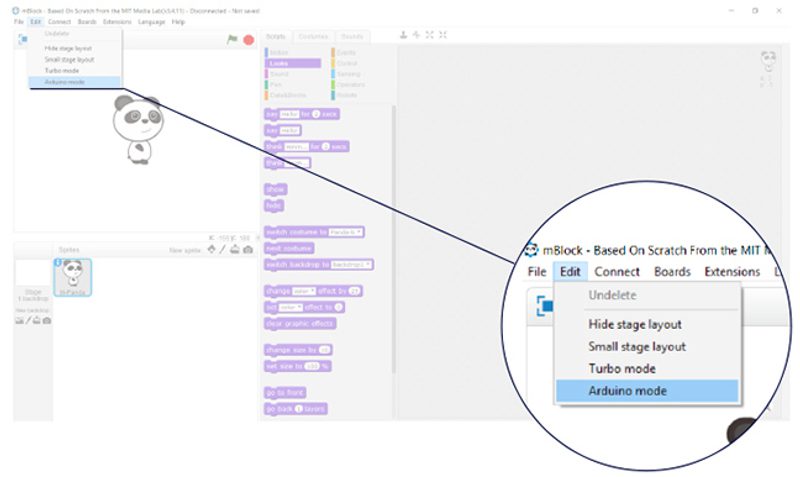Click the clear graphic effects block

click(x=300, y=324)
